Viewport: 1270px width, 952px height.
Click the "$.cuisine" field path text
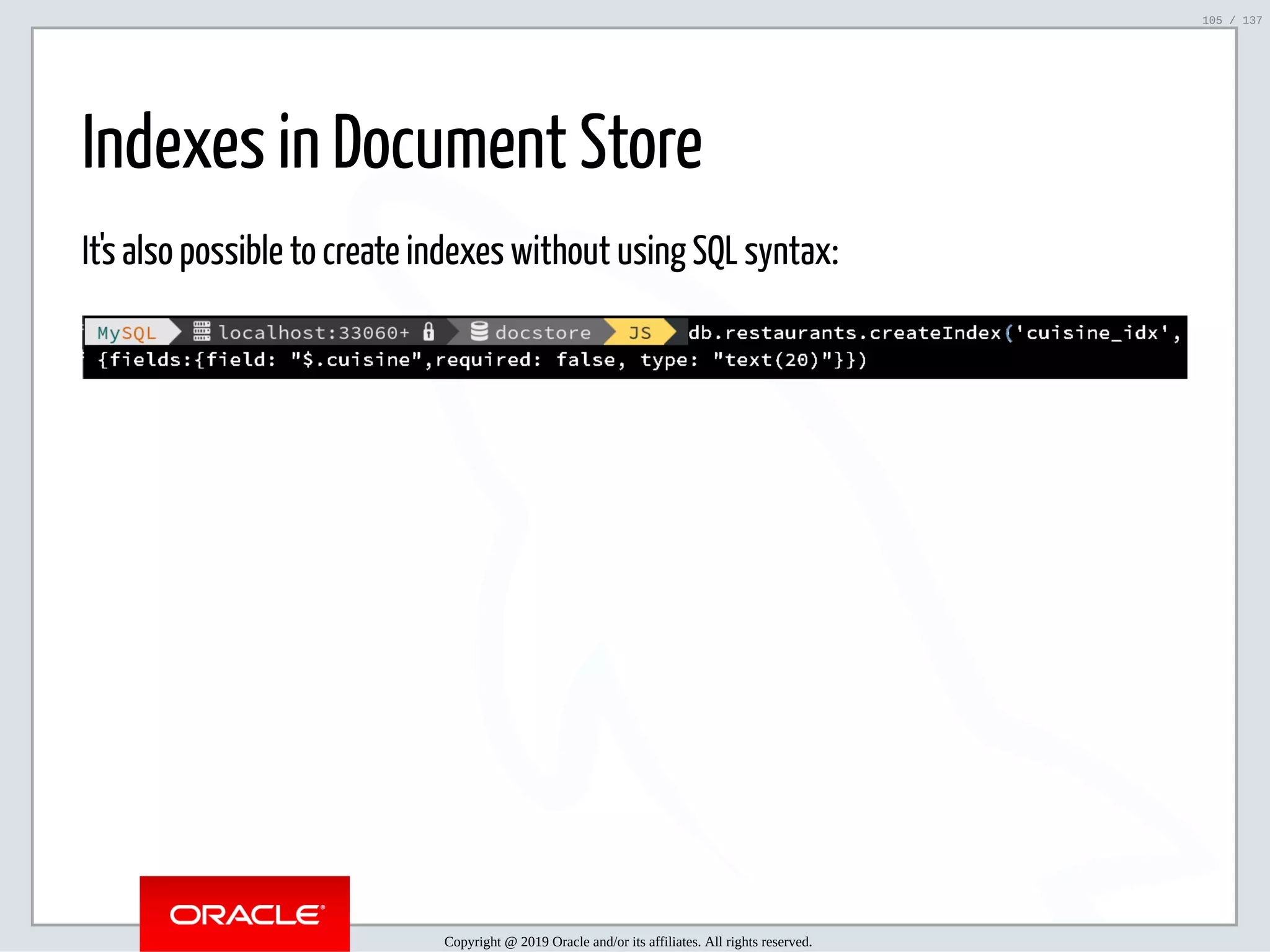tap(357, 360)
